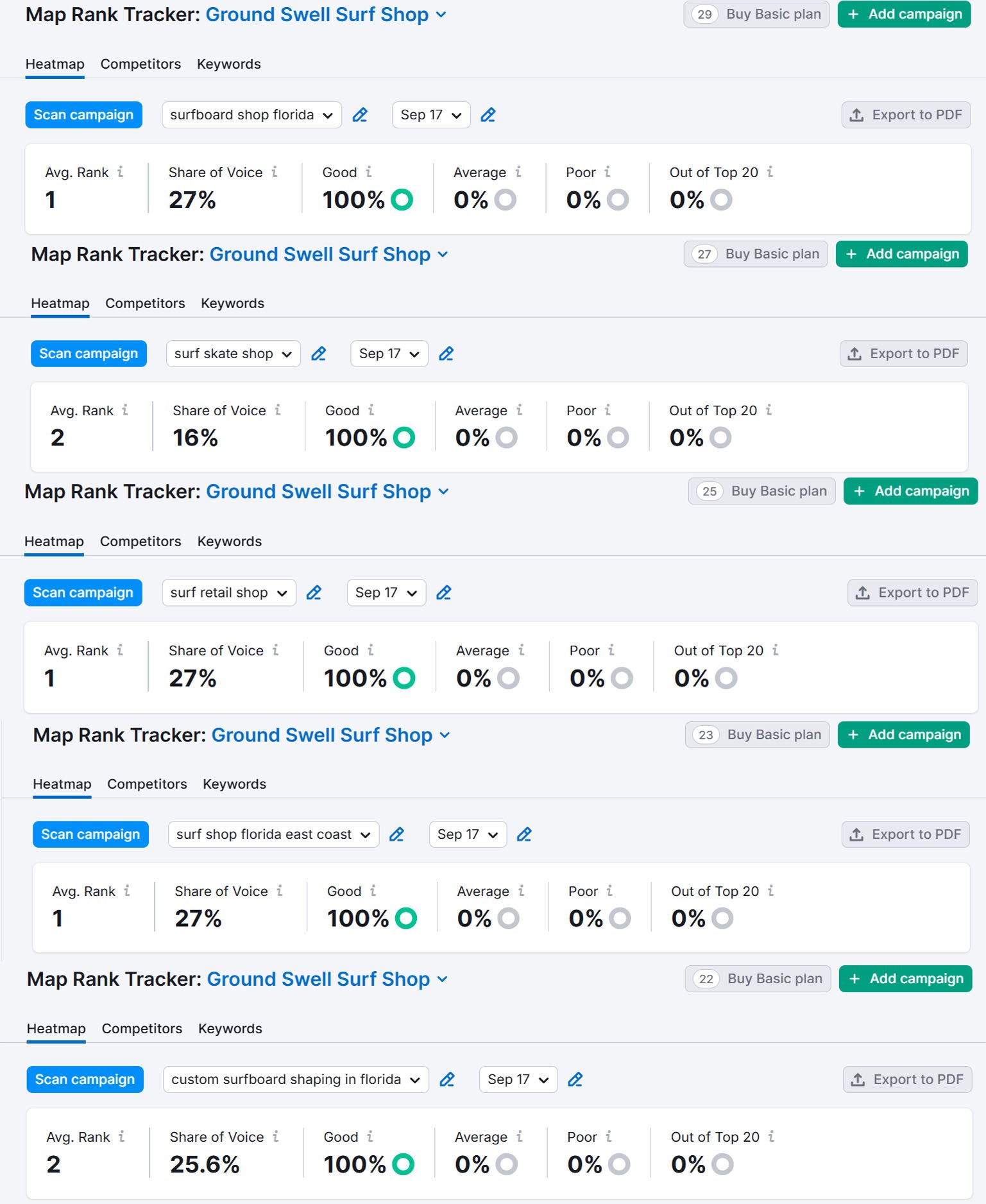
Task: Click edit pencil beside surf skate shop keyword
Action: 318,354
